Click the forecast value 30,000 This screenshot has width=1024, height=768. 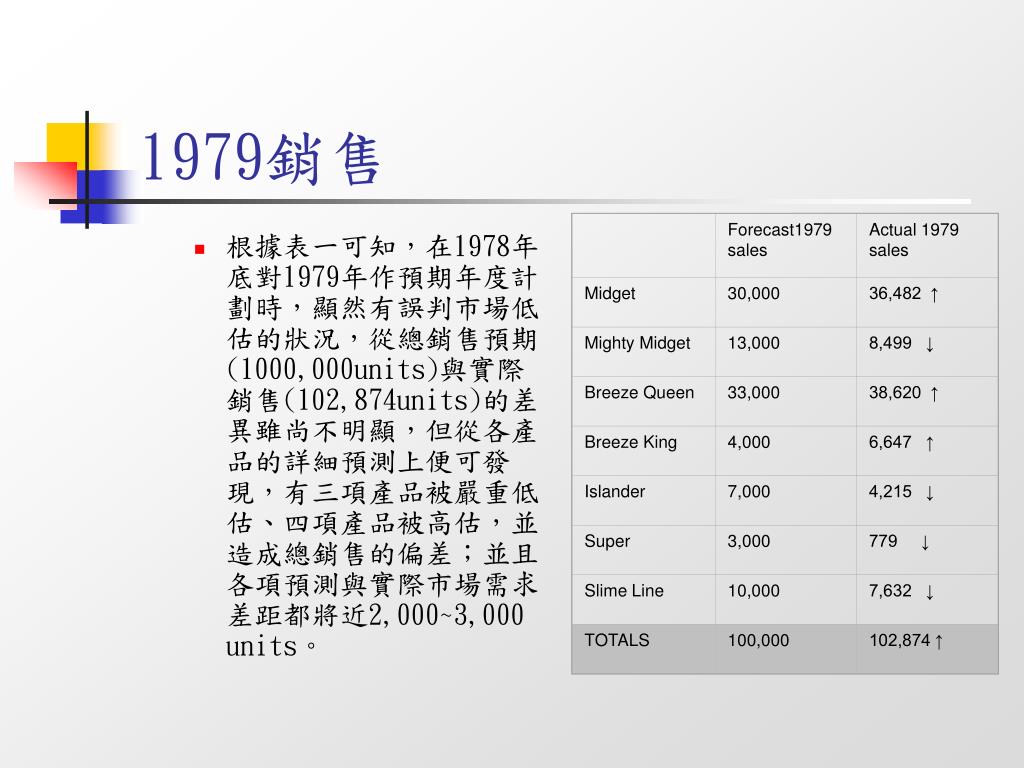click(753, 294)
